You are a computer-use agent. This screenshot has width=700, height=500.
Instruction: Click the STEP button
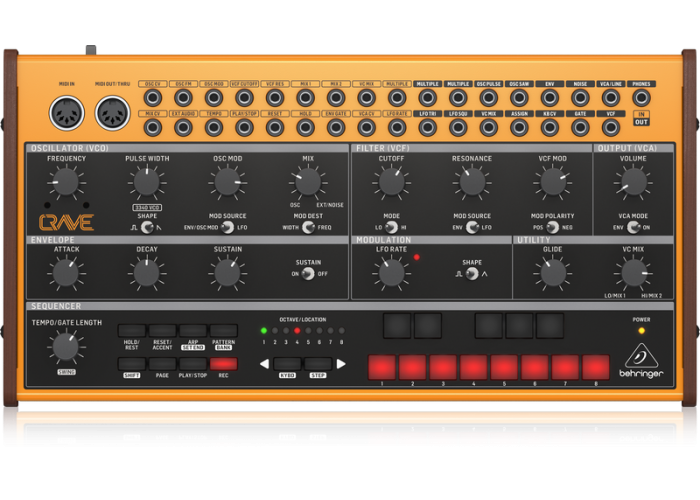318,364
